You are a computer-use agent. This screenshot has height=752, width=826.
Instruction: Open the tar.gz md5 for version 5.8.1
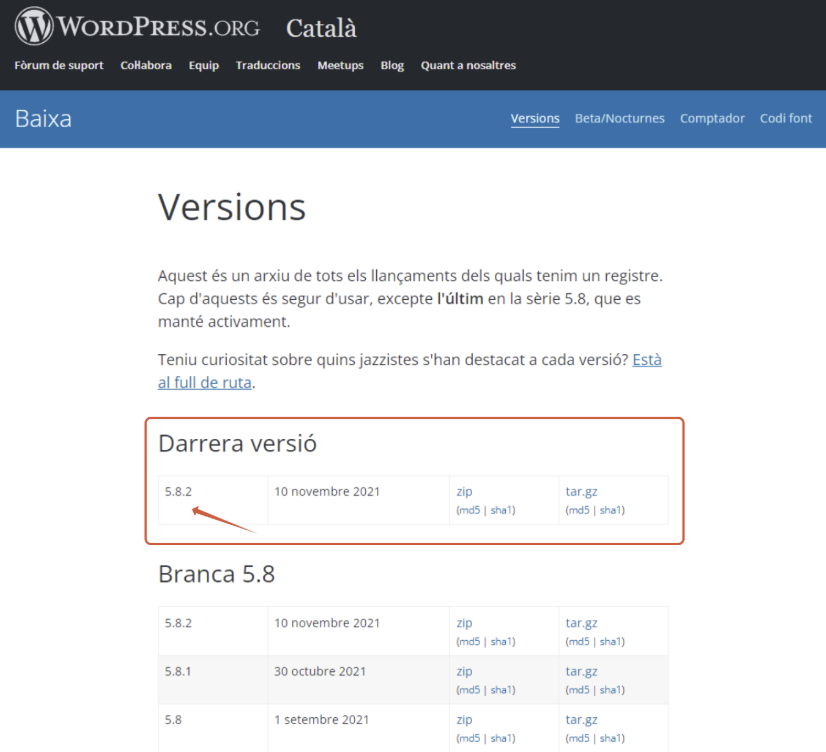579,690
